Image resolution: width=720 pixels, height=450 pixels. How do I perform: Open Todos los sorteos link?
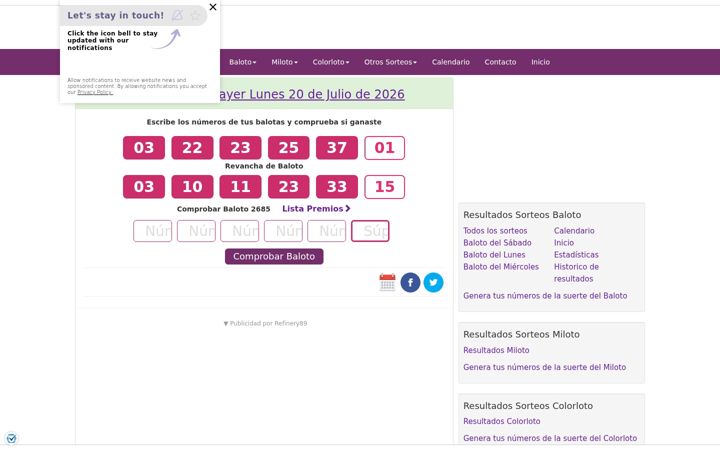tap(495, 231)
